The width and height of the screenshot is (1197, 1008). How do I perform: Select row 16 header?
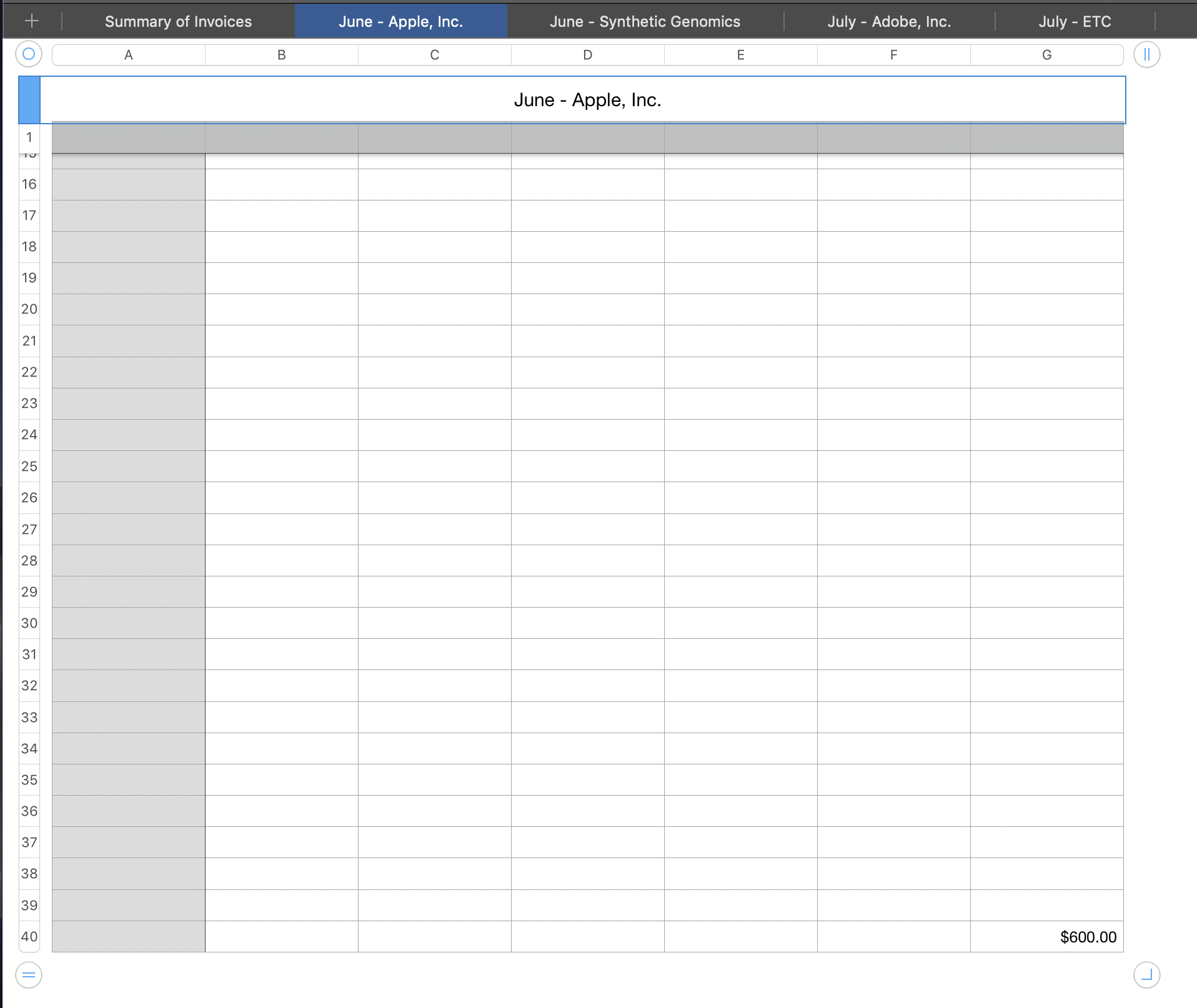pyautogui.click(x=29, y=184)
